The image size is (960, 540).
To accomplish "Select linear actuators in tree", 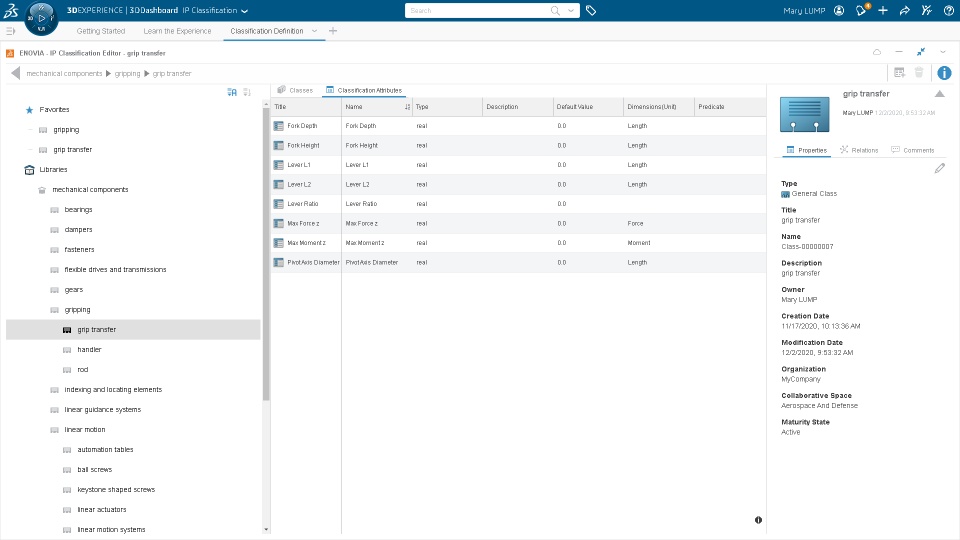I will pos(102,509).
